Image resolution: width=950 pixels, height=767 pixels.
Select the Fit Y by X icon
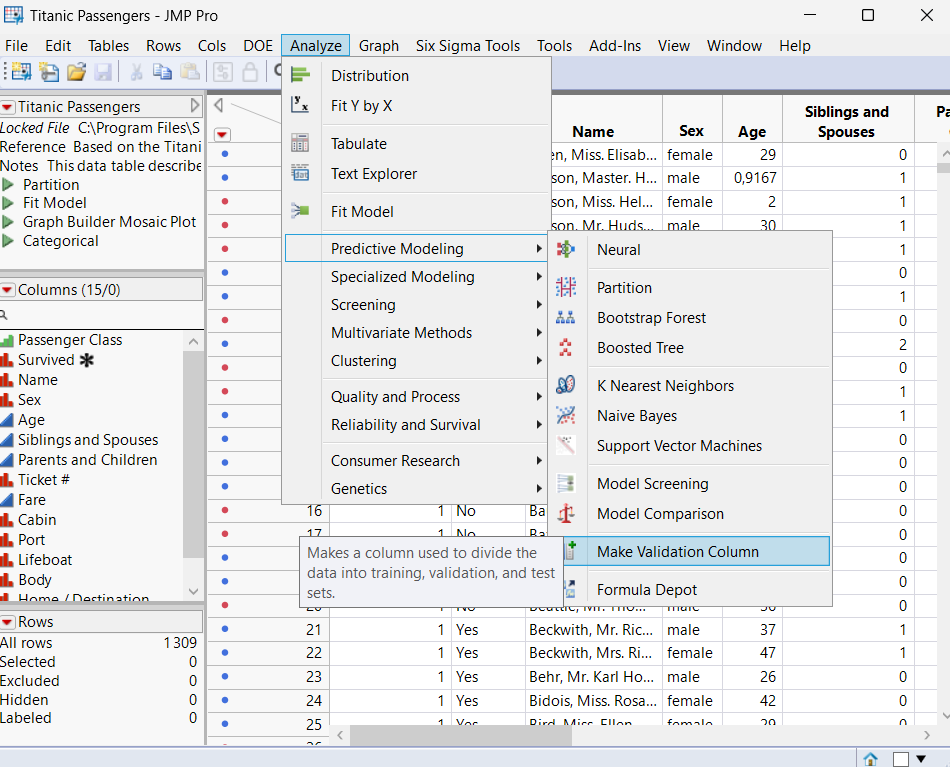point(299,103)
